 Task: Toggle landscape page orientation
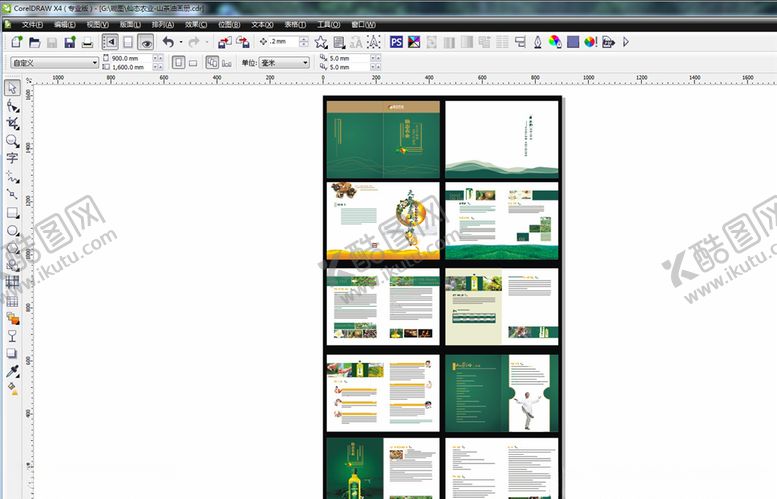(193, 62)
